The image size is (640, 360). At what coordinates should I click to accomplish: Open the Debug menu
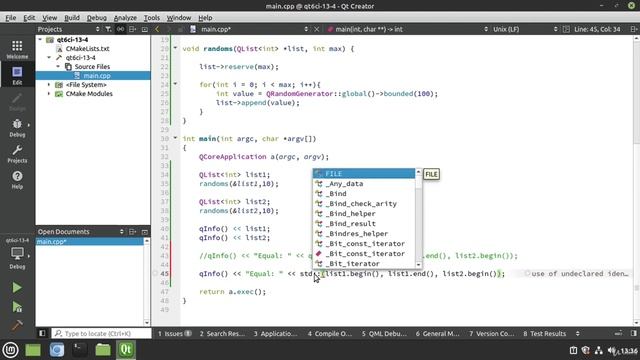(x=97, y=18)
